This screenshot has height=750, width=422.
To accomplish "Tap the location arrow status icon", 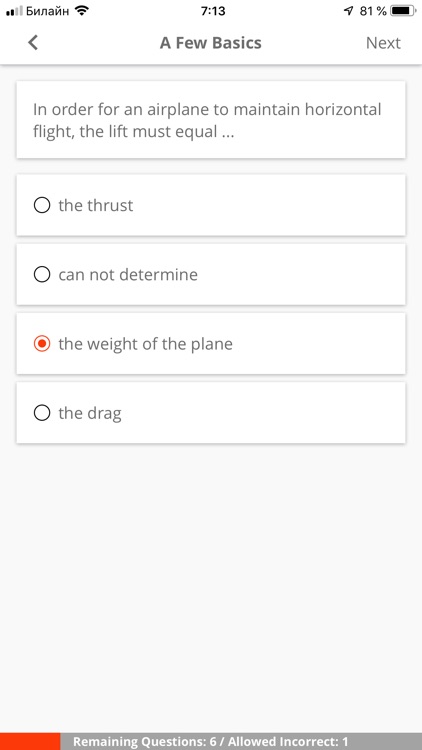I will [x=349, y=11].
